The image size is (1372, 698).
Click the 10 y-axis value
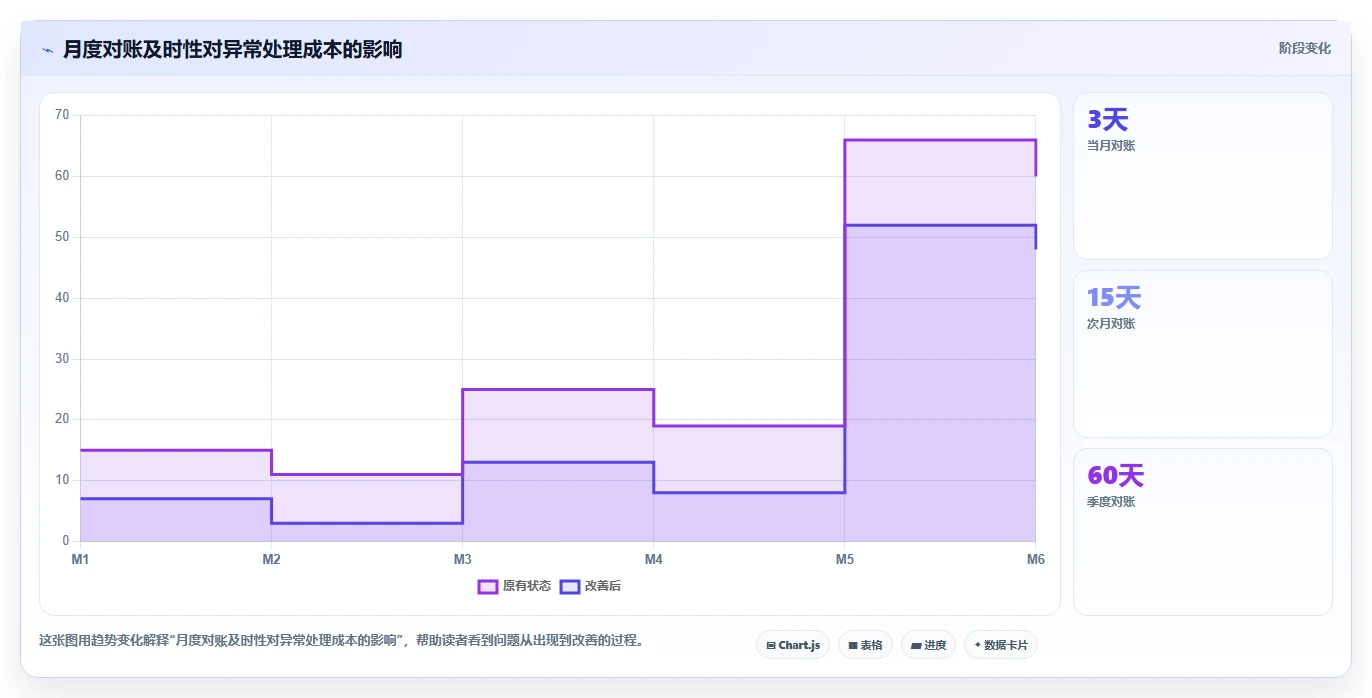[62, 480]
